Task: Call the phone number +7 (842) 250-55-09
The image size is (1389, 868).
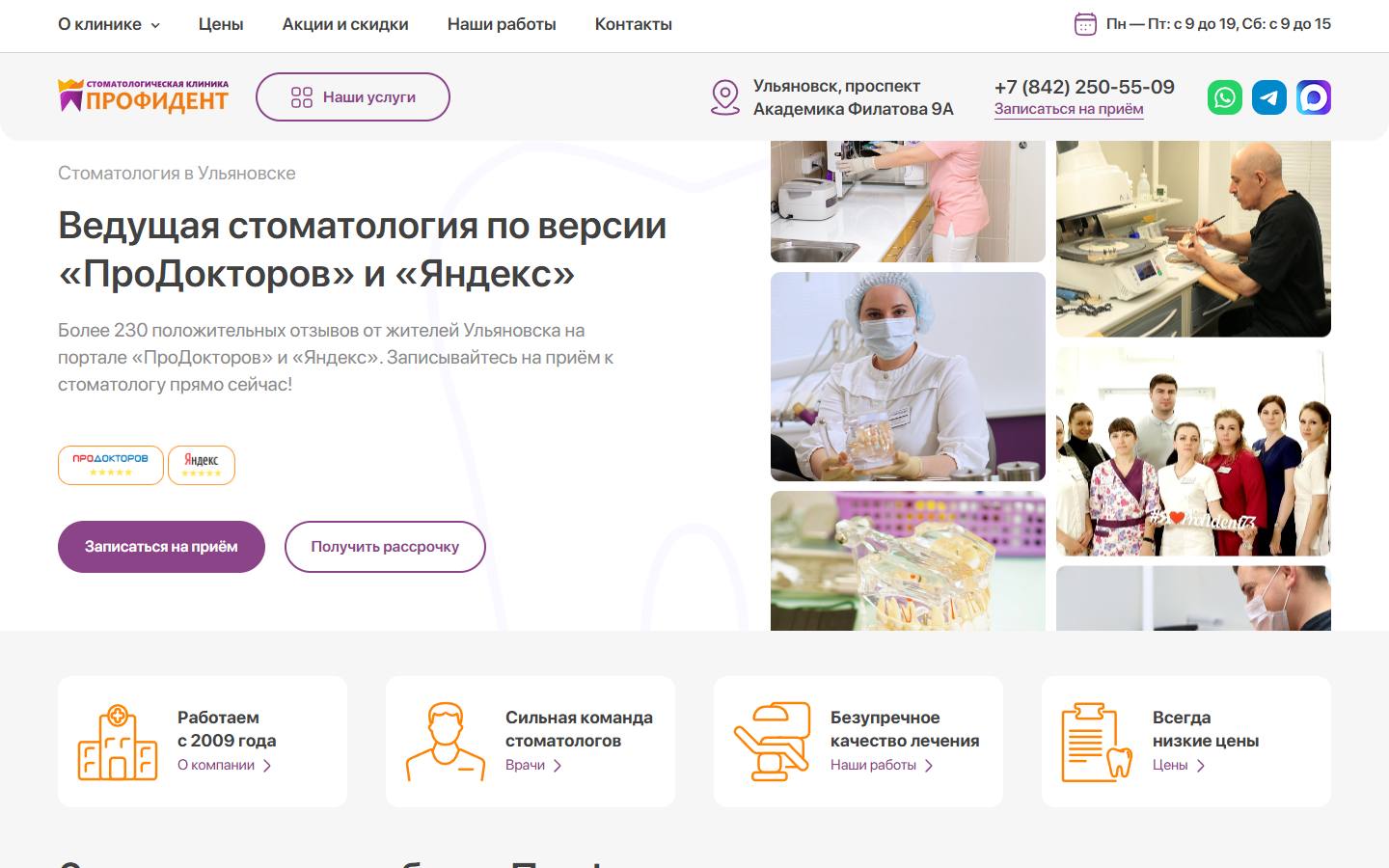Action: click(x=1084, y=87)
